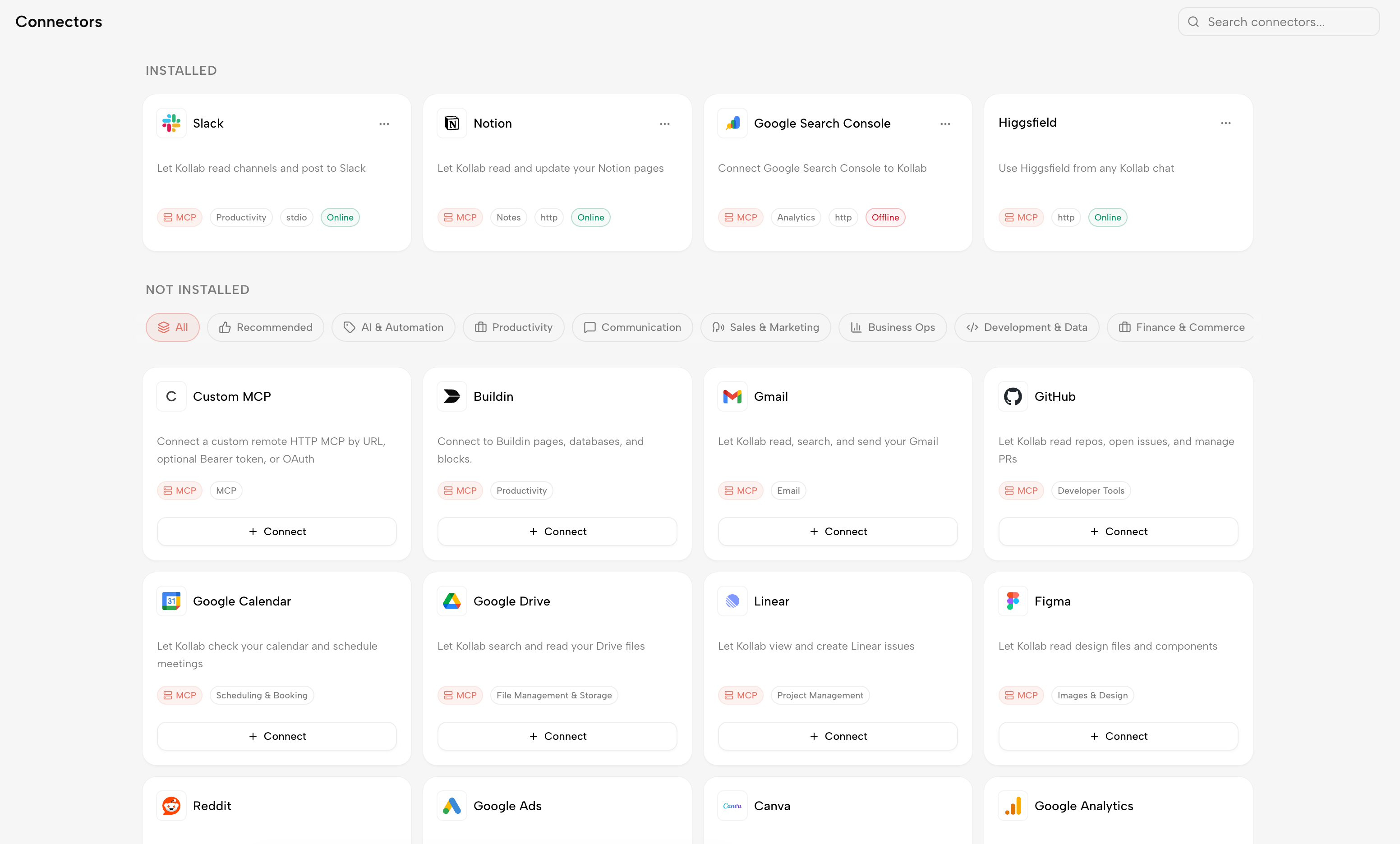Image resolution: width=1400 pixels, height=844 pixels.
Task: Open the Higgsfield card options menu
Action: 1225,123
